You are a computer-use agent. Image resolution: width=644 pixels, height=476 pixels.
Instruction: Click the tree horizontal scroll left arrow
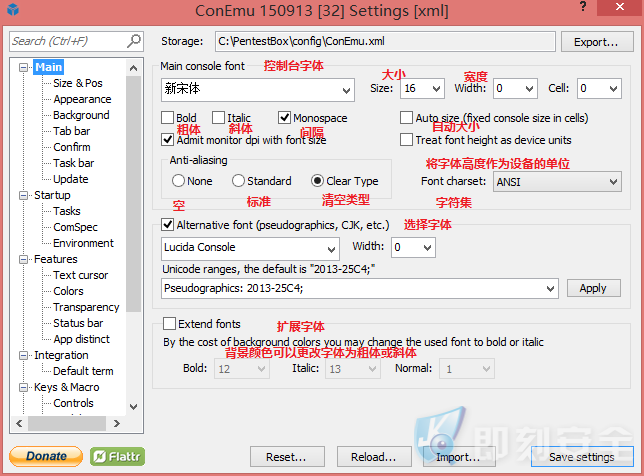coord(19,423)
